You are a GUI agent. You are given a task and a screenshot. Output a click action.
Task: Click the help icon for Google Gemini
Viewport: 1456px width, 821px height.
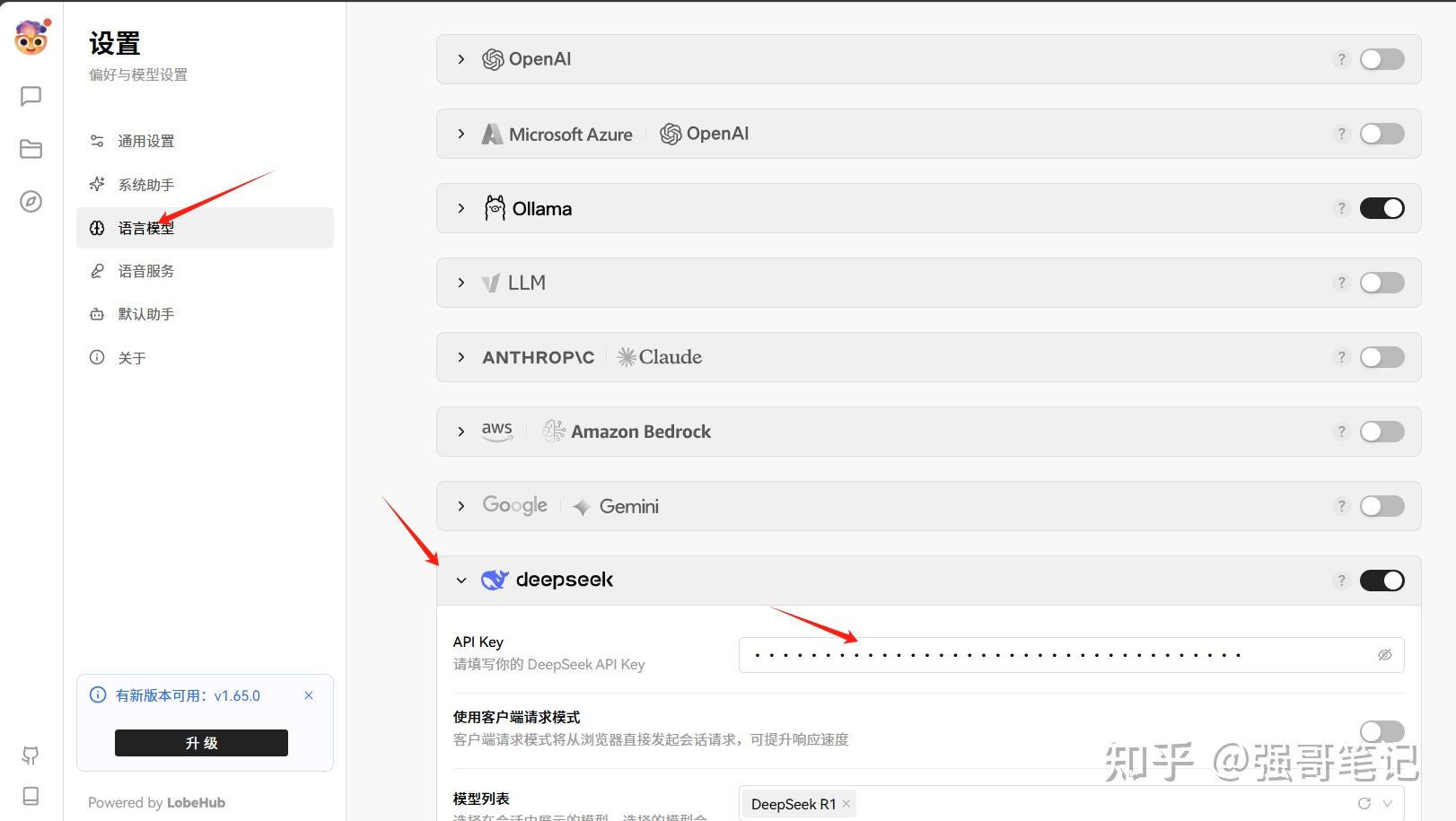1341,506
